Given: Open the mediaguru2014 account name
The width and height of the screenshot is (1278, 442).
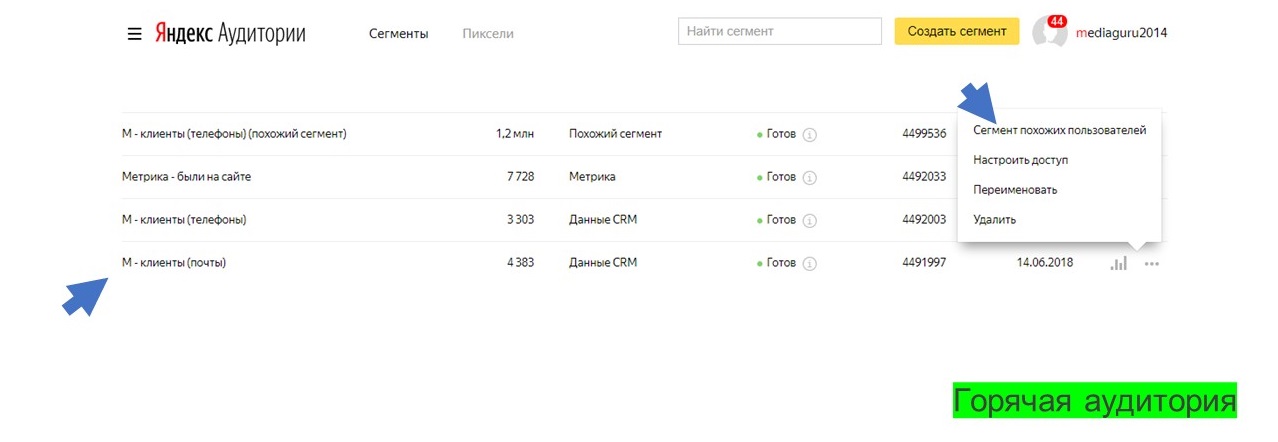Looking at the screenshot, I should pos(1121,32).
